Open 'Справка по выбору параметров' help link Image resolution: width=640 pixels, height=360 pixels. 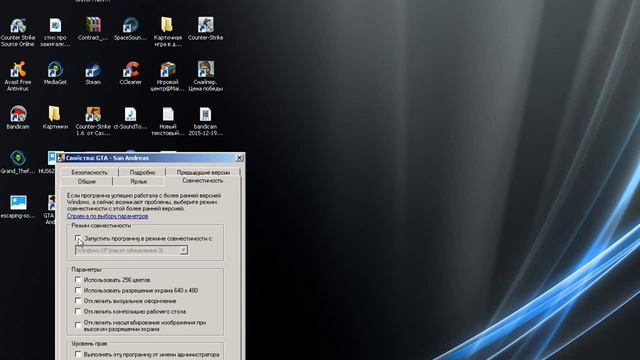pos(107,216)
